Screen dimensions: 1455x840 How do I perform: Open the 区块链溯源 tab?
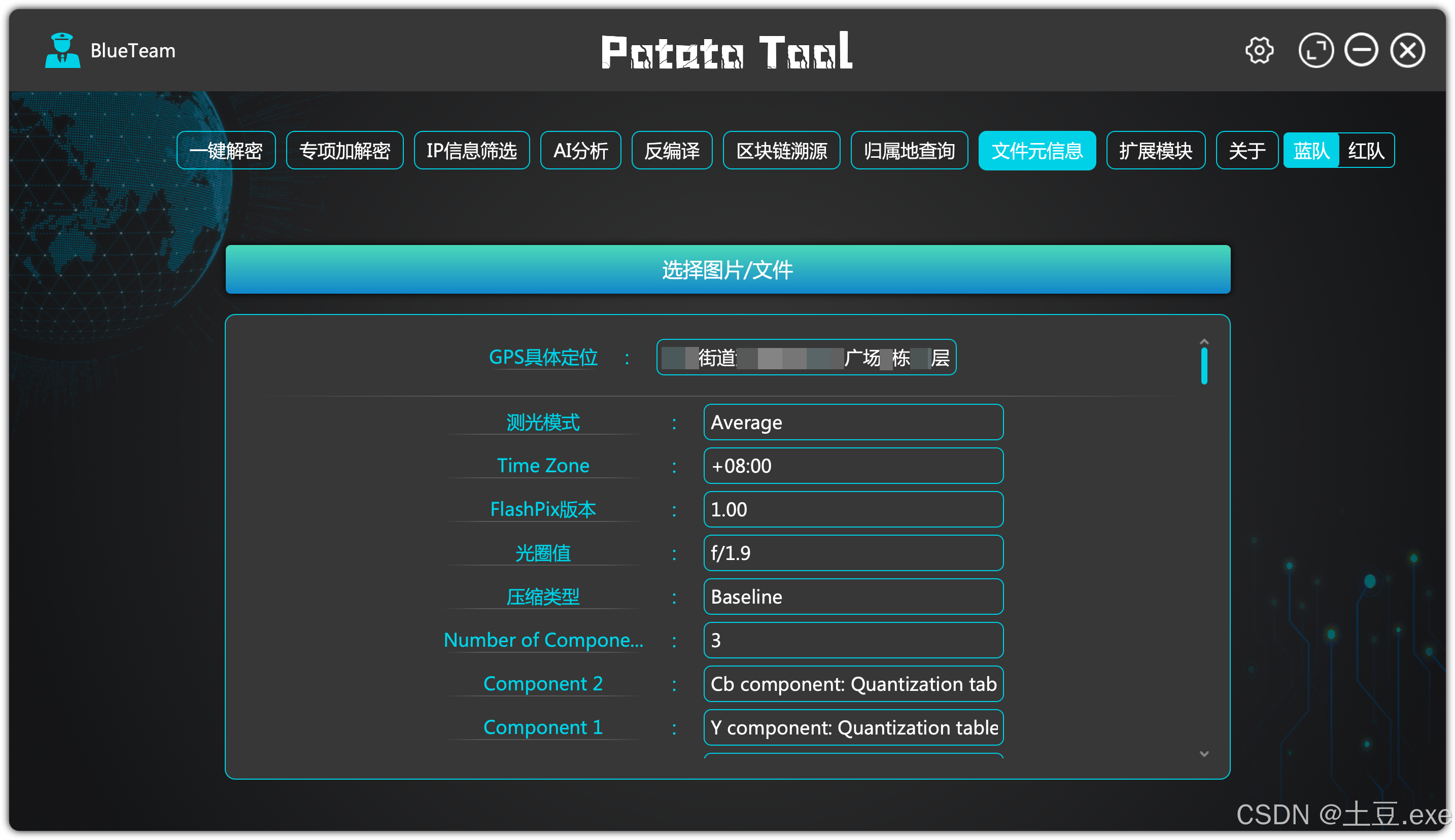coord(781,151)
